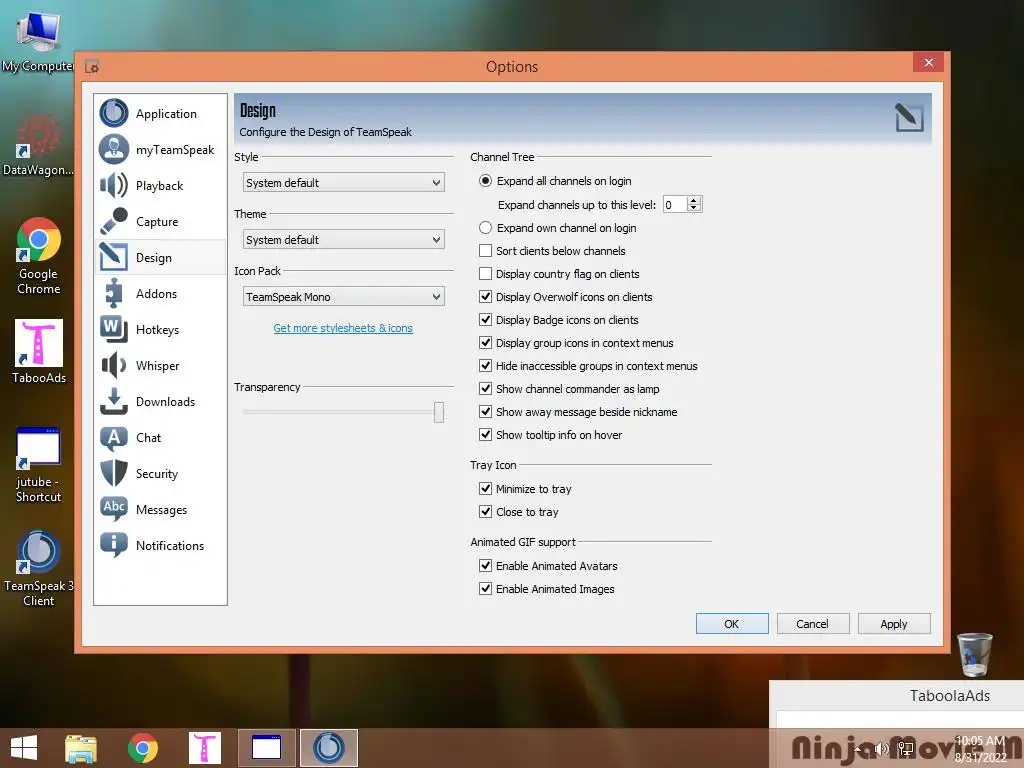Open the Notifications settings page
This screenshot has height=768, width=1024.
click(x=160, y=545)
